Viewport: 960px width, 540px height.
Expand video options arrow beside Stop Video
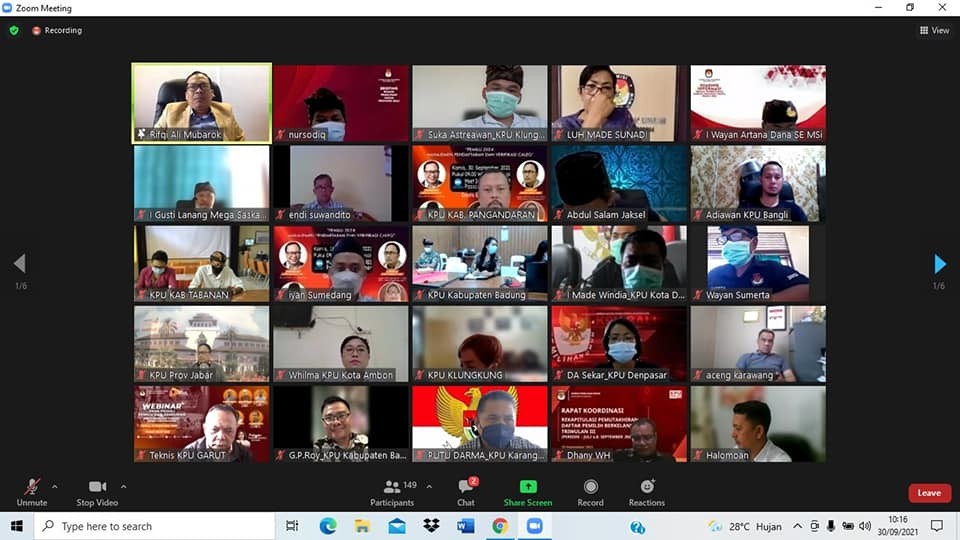tap(124, 487)
